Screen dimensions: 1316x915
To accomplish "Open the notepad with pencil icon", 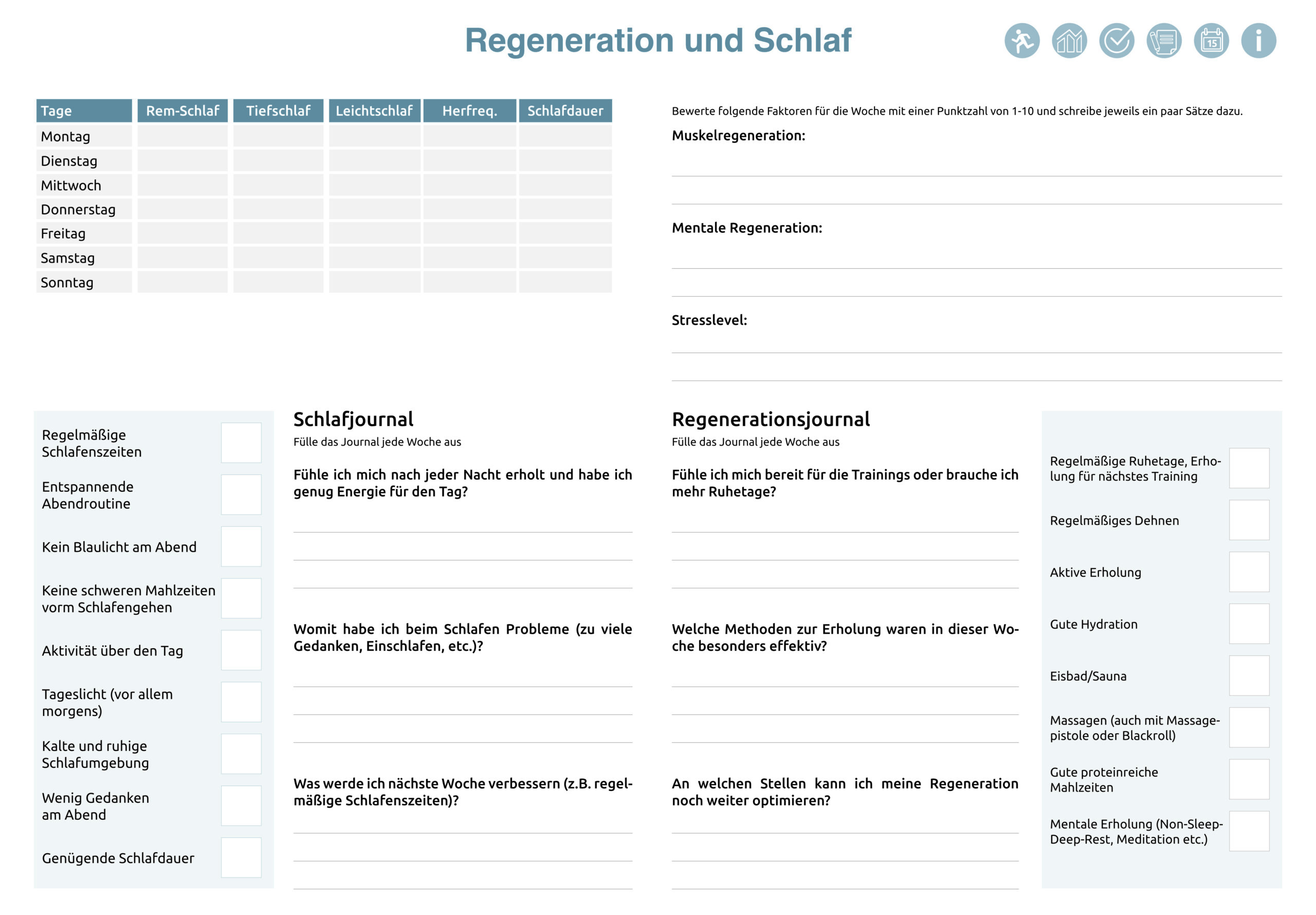I will point(1163,41).
